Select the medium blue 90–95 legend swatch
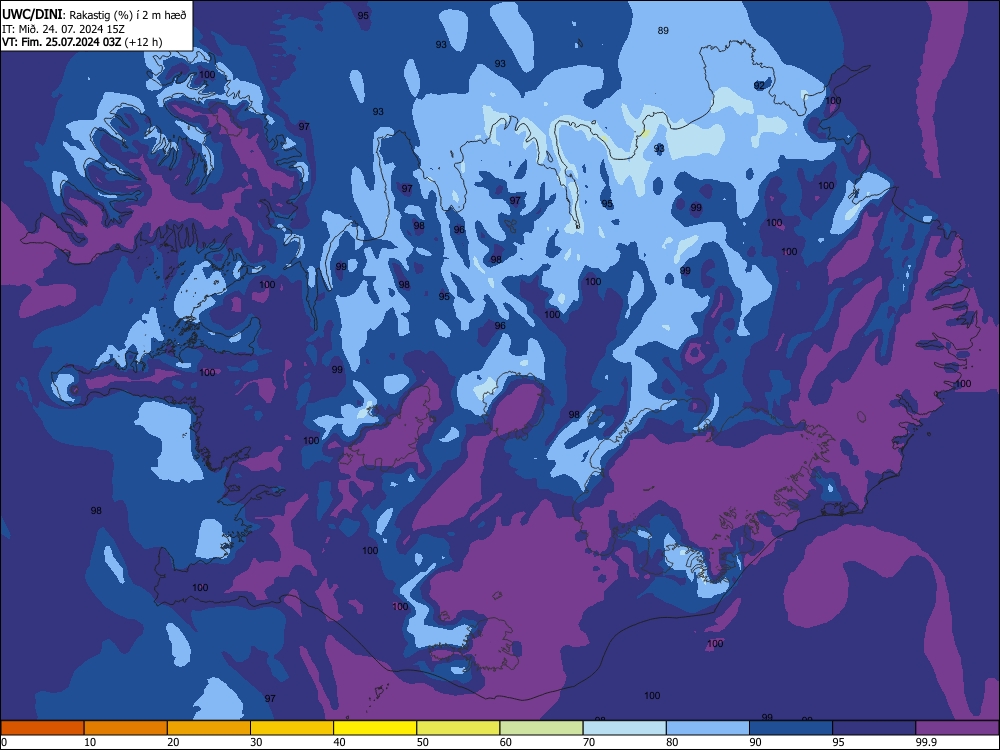This screenshot has width=1000, height=750. 791,728
